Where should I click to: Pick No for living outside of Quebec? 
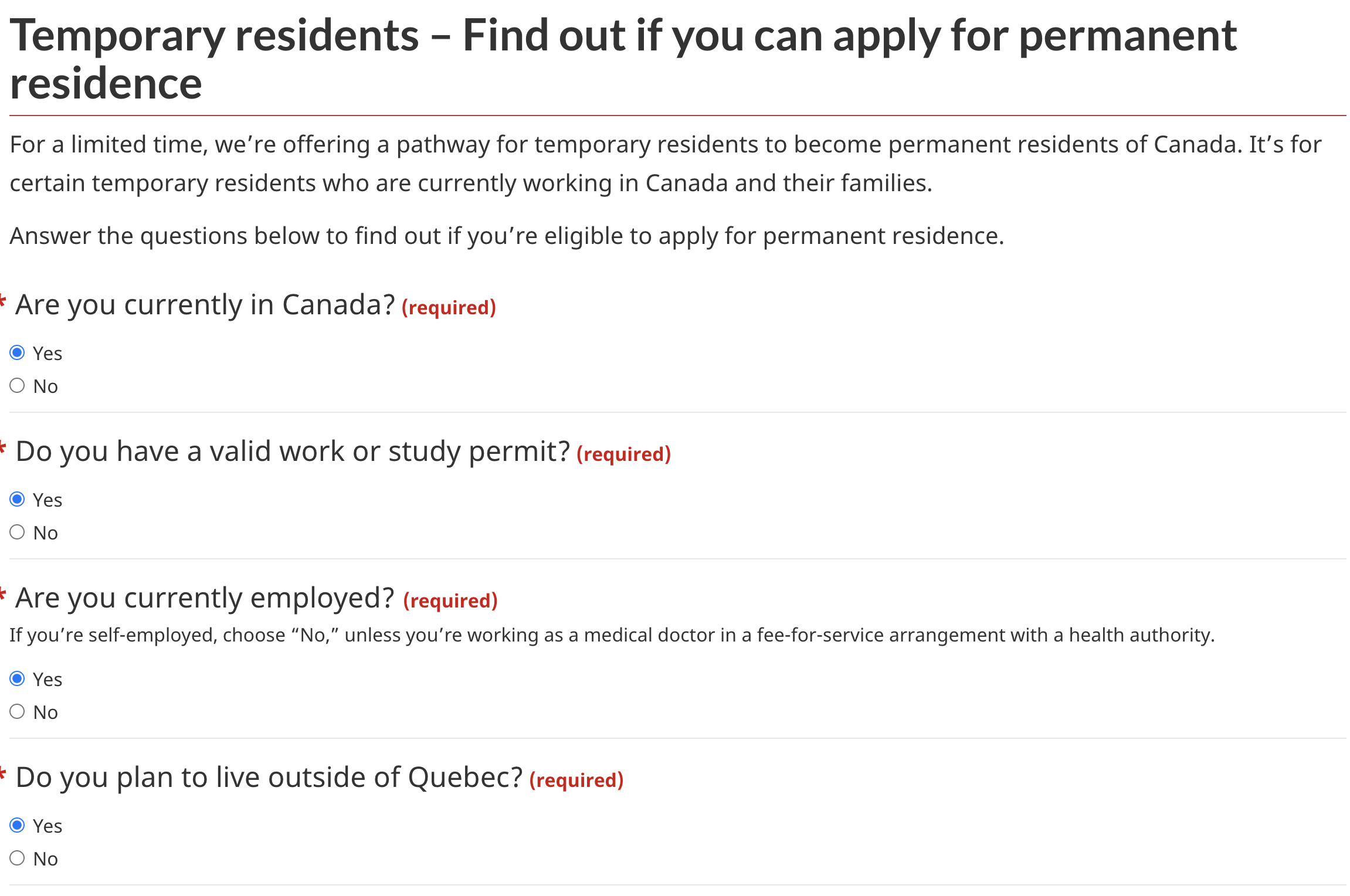[18, 858]
